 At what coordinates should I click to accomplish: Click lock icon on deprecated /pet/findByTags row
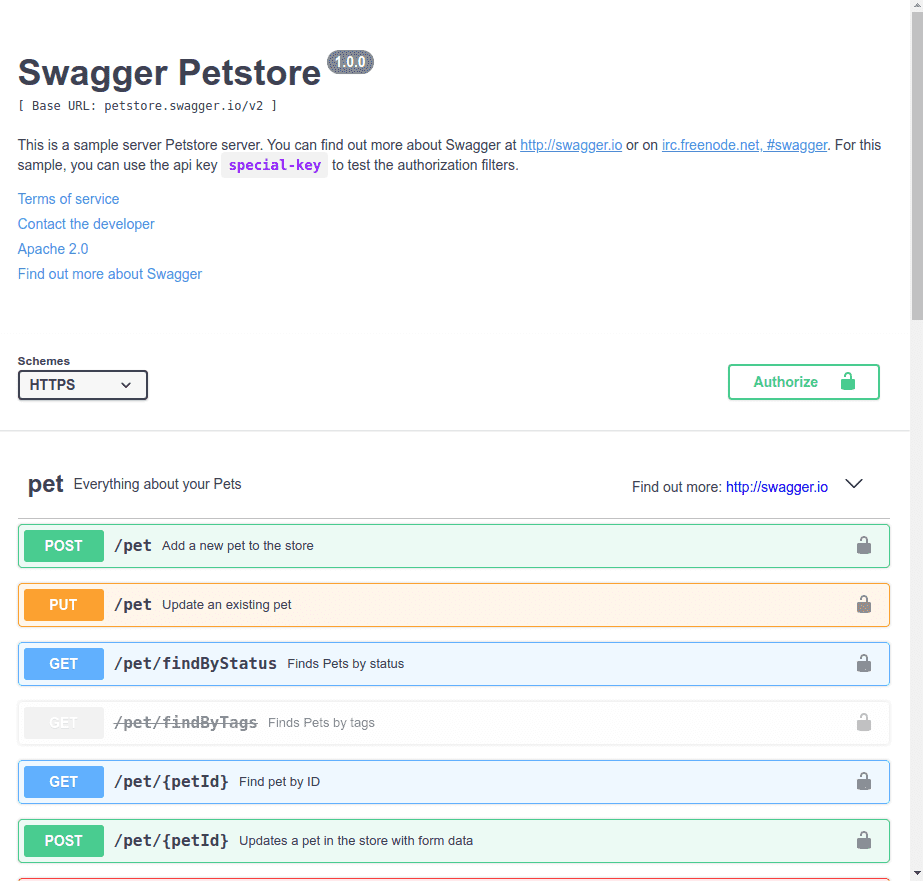pyautogui.click(x=863, y=723)
